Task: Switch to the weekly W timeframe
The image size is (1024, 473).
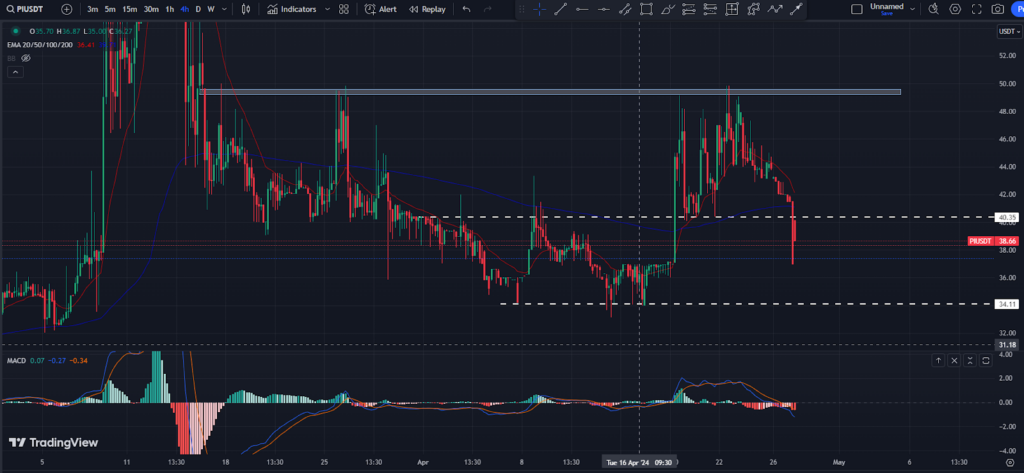Action: point(211,9)
